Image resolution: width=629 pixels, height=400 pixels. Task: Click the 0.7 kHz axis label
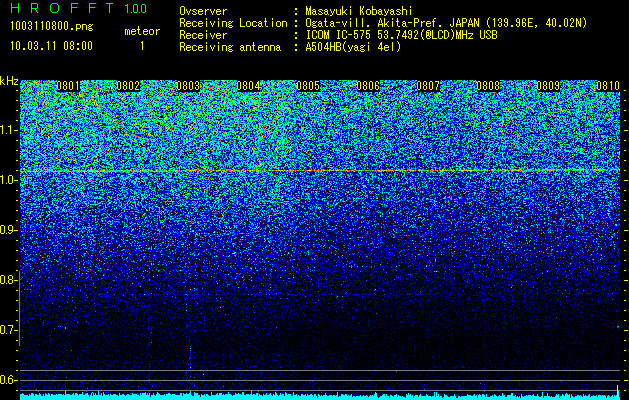tap(8, 330)
